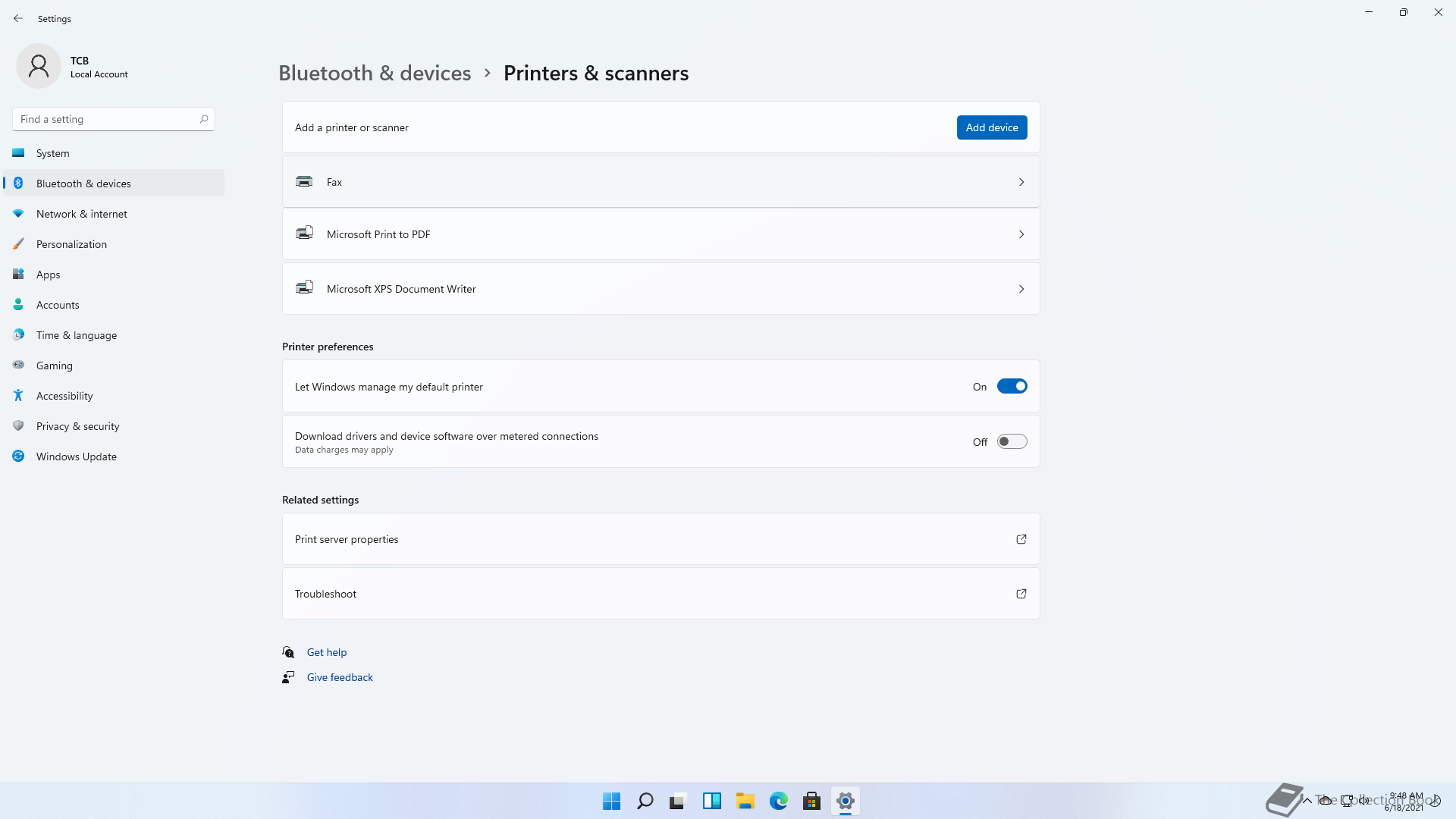Click the Get help chat icon
The width and height of the screenshot is (1456, 819).
click(x=288, y=652)
